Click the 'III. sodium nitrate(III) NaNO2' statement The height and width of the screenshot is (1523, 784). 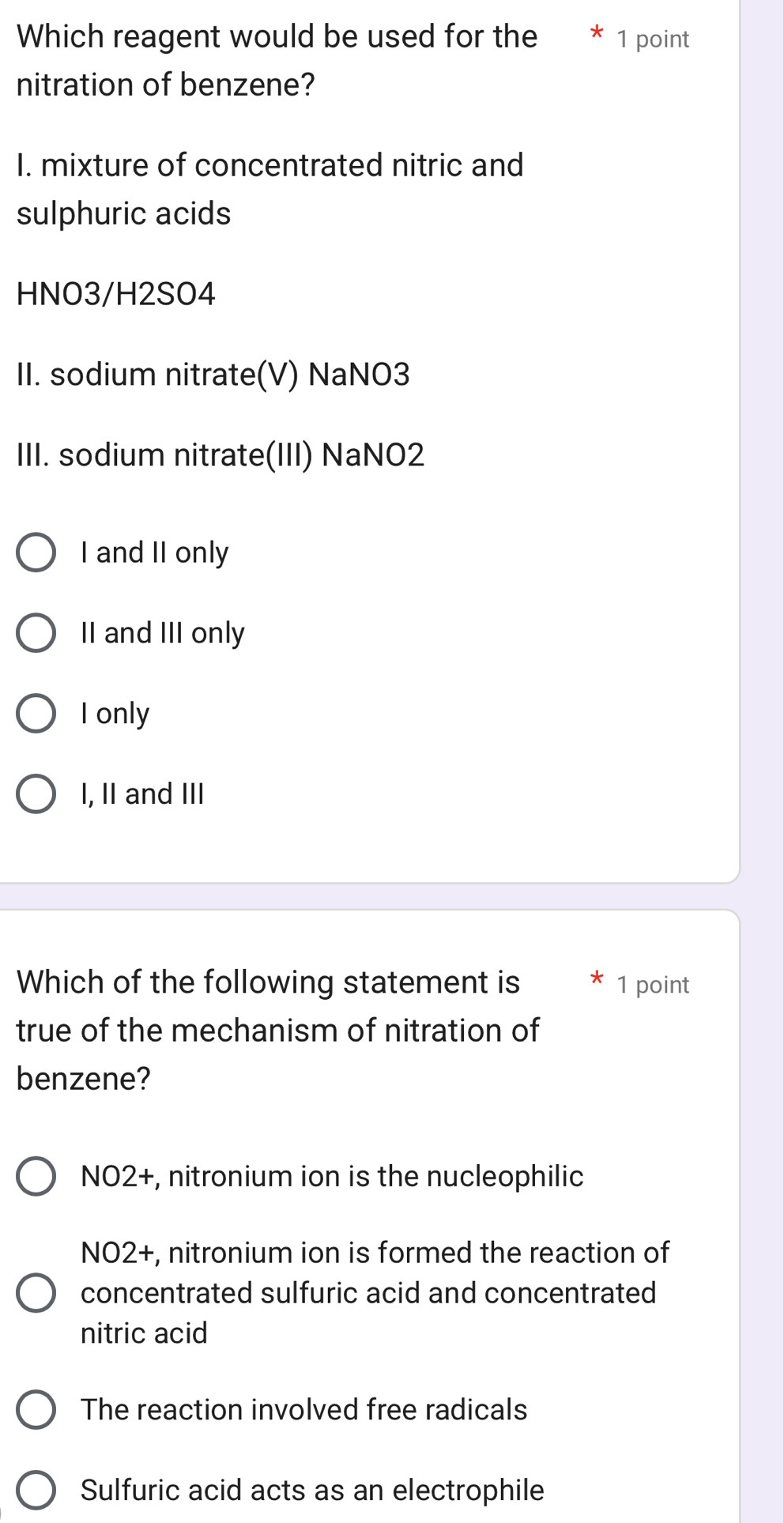(220, 455)
